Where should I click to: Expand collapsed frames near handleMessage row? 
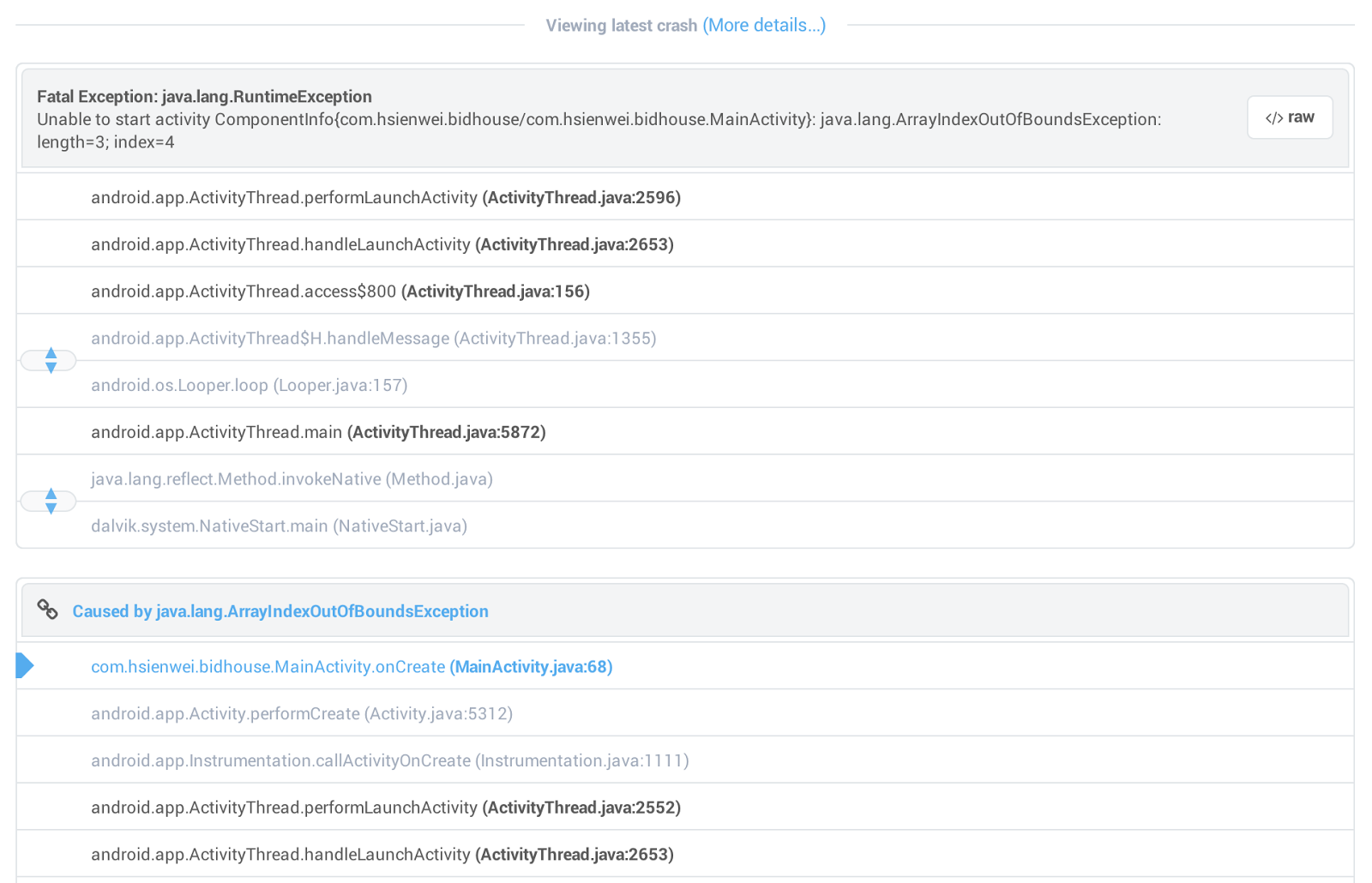(x=49, y=361)
